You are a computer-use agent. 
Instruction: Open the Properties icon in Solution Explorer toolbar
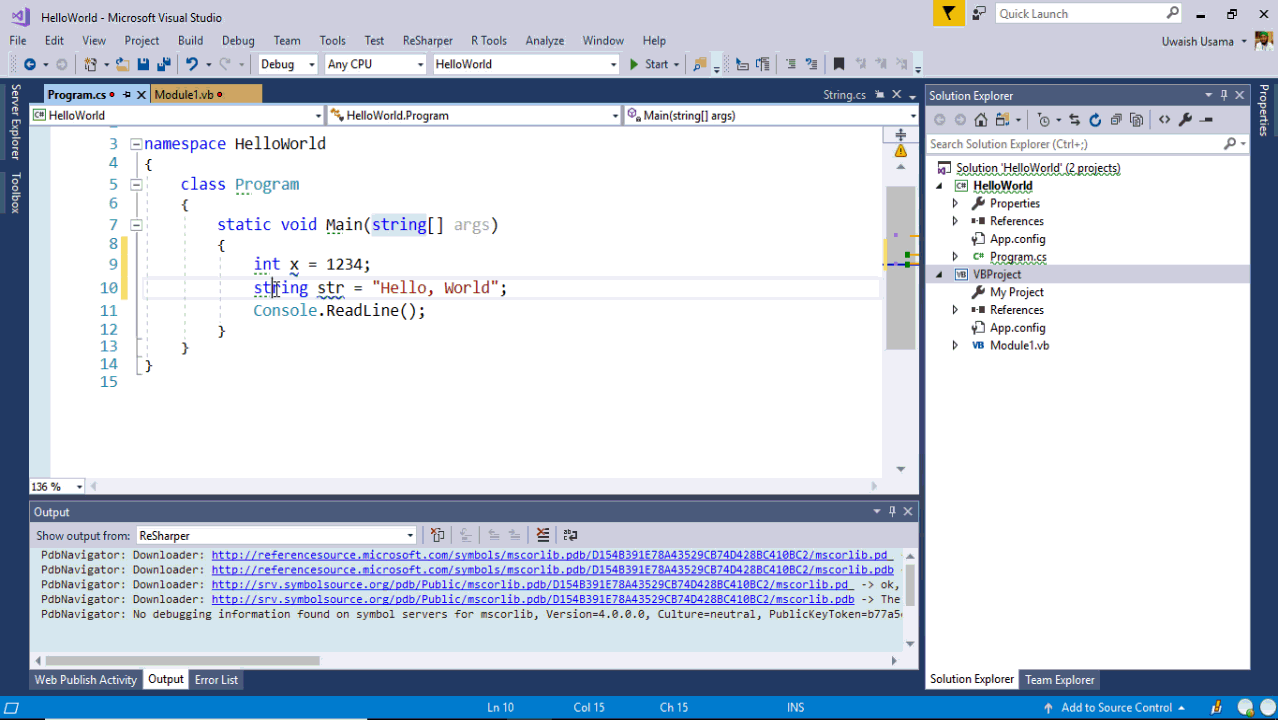click(x=1184, y=119)
